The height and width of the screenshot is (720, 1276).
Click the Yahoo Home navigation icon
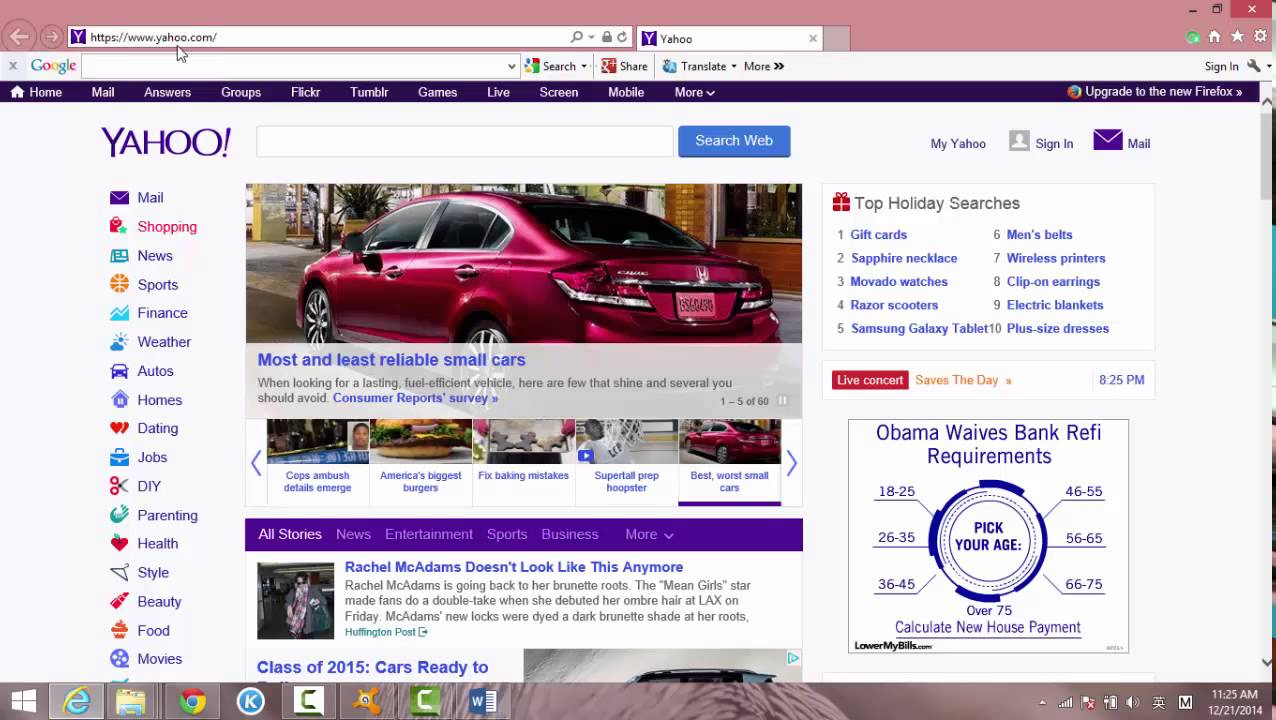17,92
